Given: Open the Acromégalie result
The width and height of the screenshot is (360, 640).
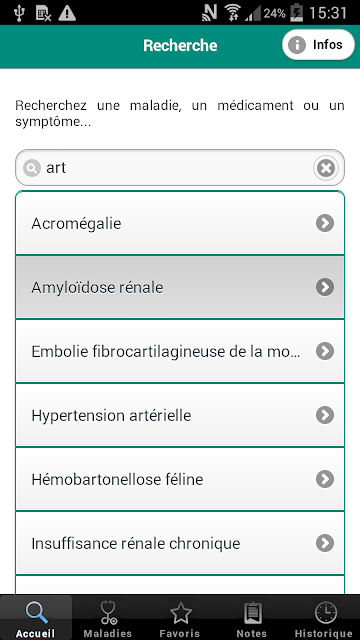Looking at the screenshot, I should (x=180, y=223).
